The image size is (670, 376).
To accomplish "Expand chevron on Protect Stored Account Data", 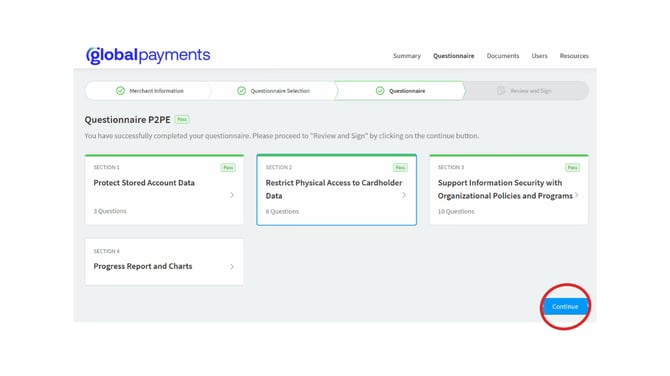I will pos(232,195).
